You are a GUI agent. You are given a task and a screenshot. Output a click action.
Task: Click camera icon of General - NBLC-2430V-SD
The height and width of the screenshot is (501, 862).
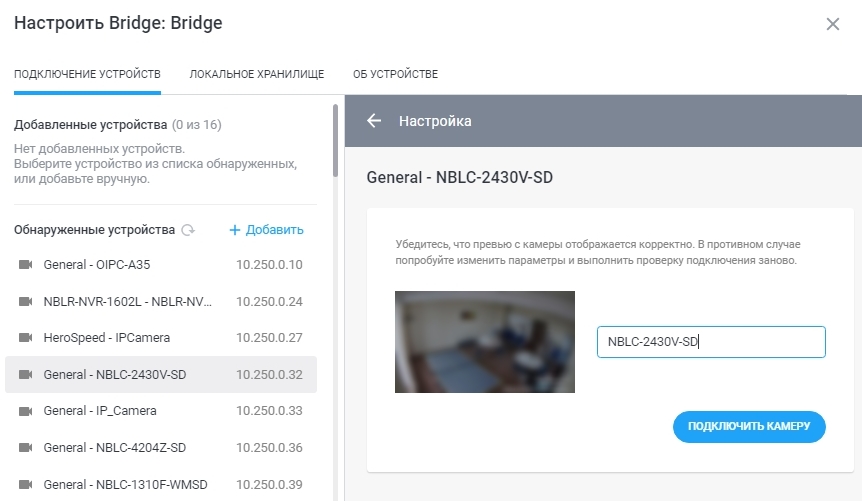(x=25, y=375)
